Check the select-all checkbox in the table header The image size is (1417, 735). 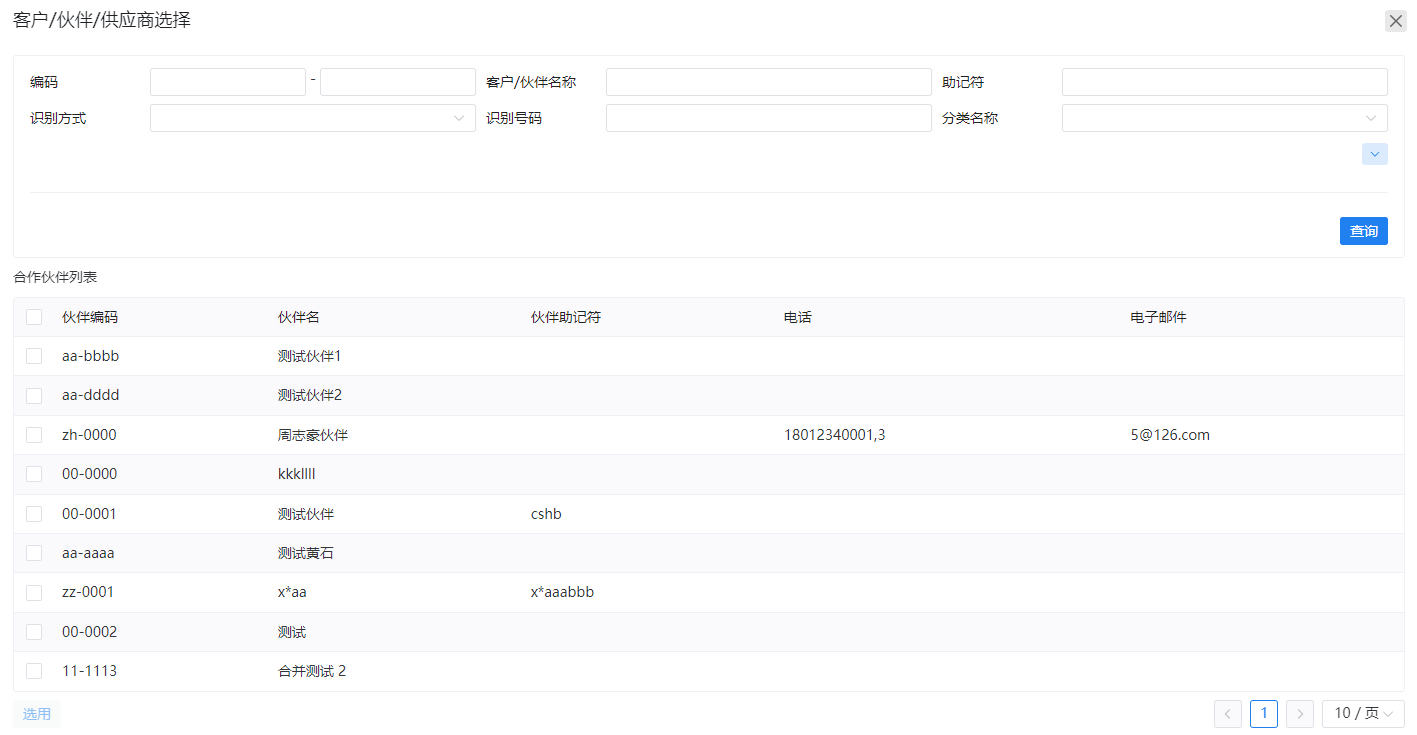click(x=34, y=317)
